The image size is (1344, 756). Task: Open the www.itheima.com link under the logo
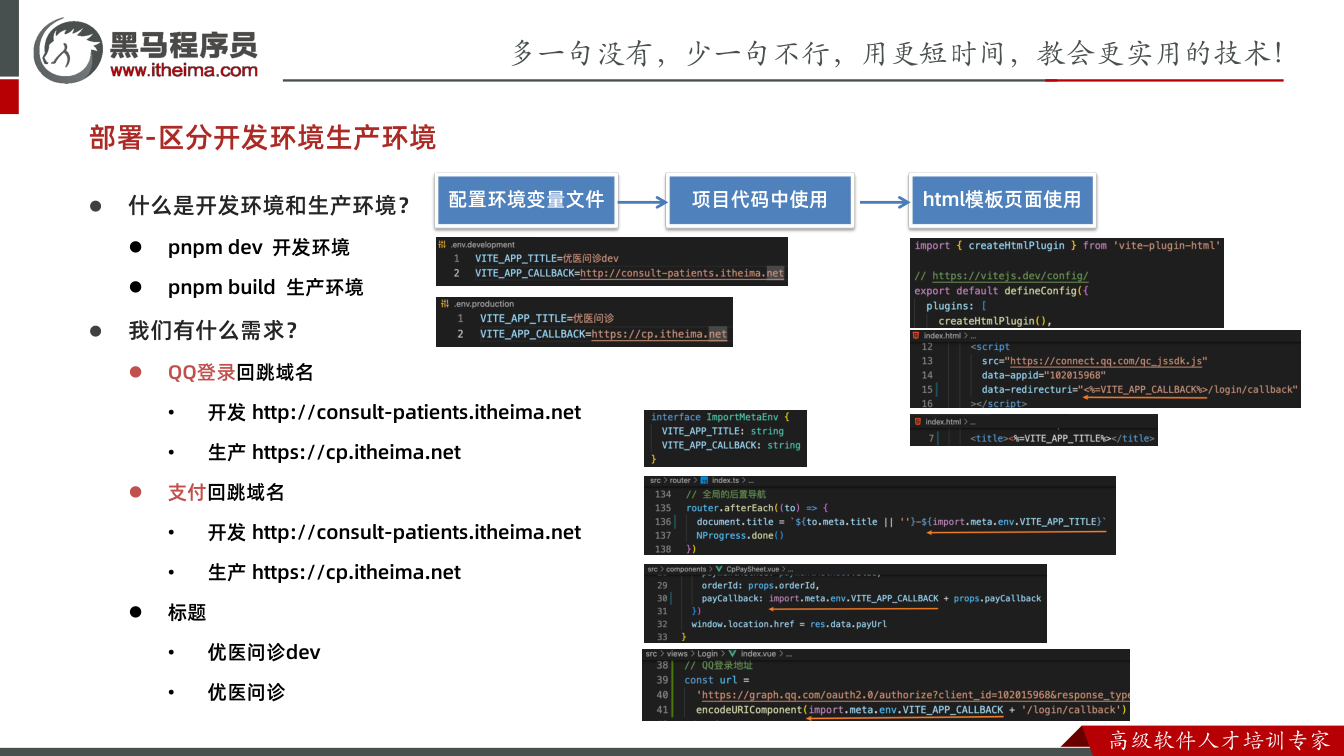[183, 70]
